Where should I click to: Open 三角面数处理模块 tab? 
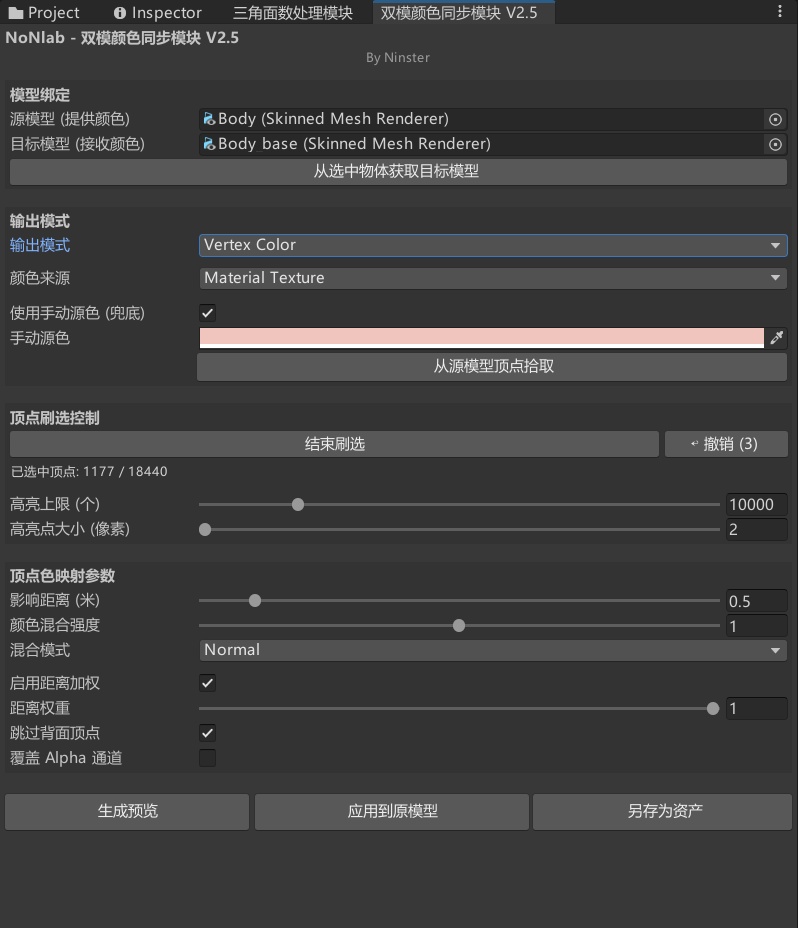tap(292, 12)
